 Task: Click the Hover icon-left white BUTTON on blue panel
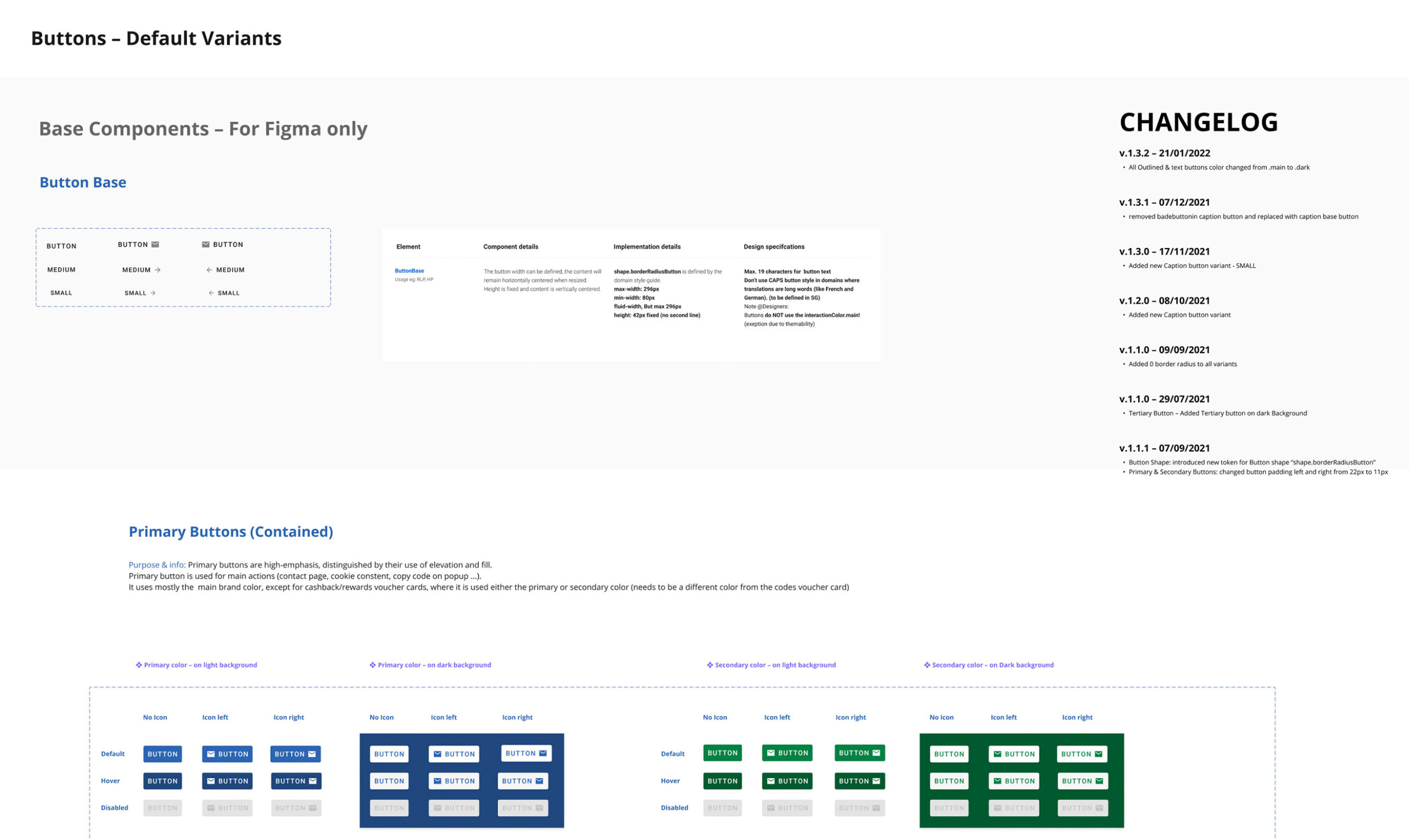click(x=454, y=781)
